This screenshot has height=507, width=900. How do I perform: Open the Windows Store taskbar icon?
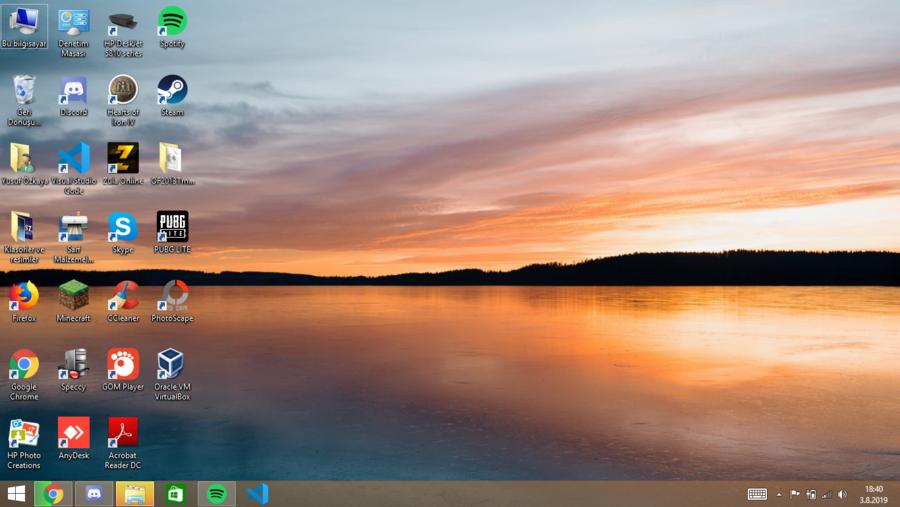[176, 494]
